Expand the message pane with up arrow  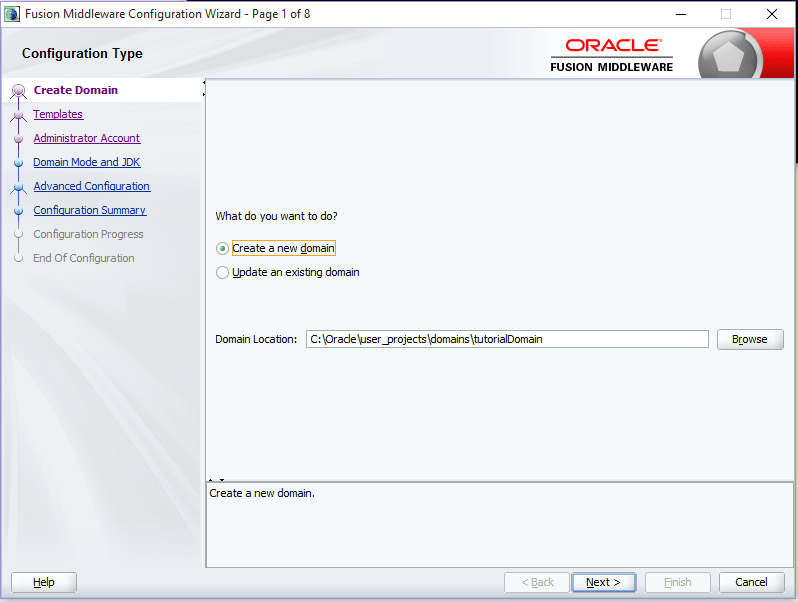[x=211, y=481]
